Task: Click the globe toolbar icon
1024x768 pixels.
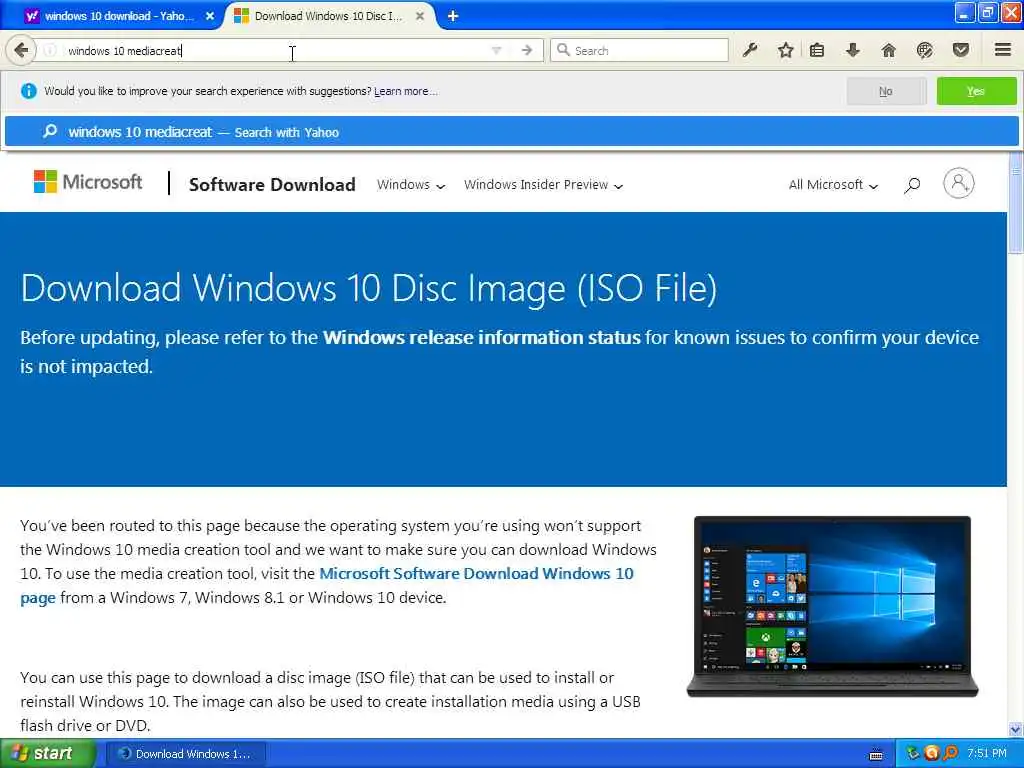Action: pyautogui.click(x=924, y=50)
